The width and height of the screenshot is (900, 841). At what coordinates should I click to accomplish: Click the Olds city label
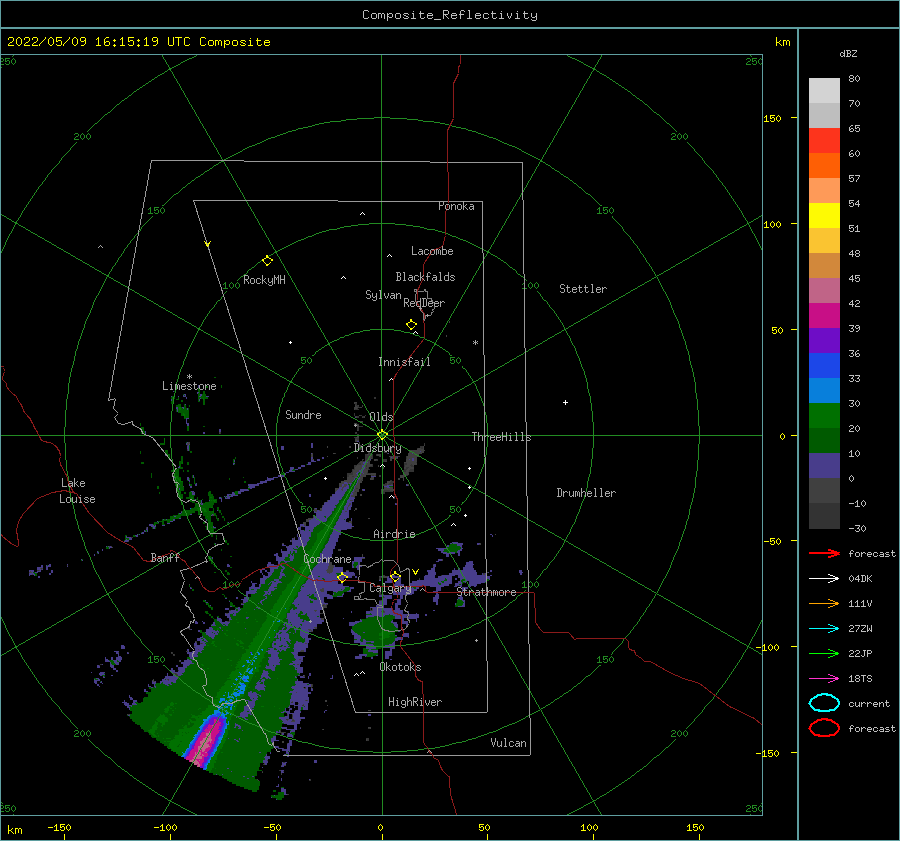tap(381, 417)
